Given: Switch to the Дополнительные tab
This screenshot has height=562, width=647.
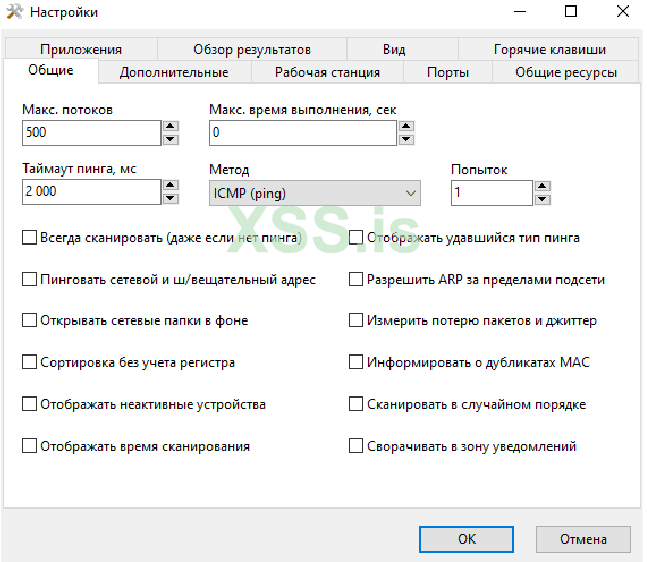Looking at the screenshot, I should click(x=174, y=73).
